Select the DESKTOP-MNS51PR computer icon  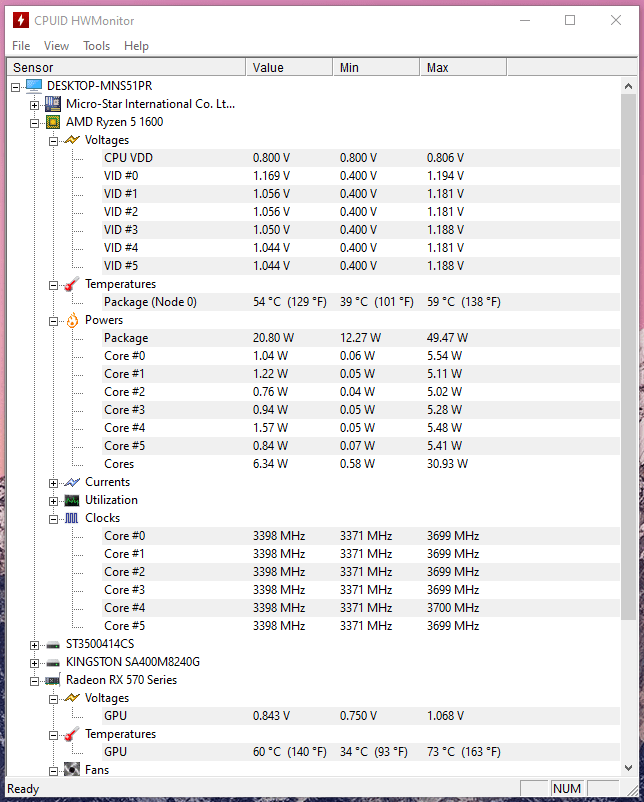point(34,86)
